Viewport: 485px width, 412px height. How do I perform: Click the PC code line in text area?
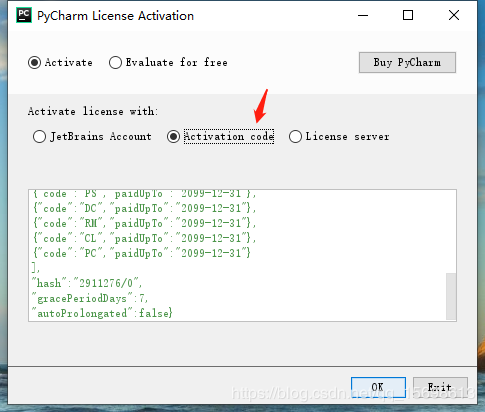tap(142, 253)
